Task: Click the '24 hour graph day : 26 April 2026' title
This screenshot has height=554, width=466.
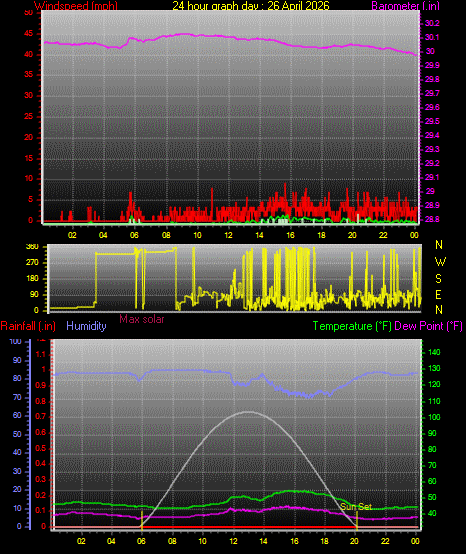Action: tap(251, 6)
